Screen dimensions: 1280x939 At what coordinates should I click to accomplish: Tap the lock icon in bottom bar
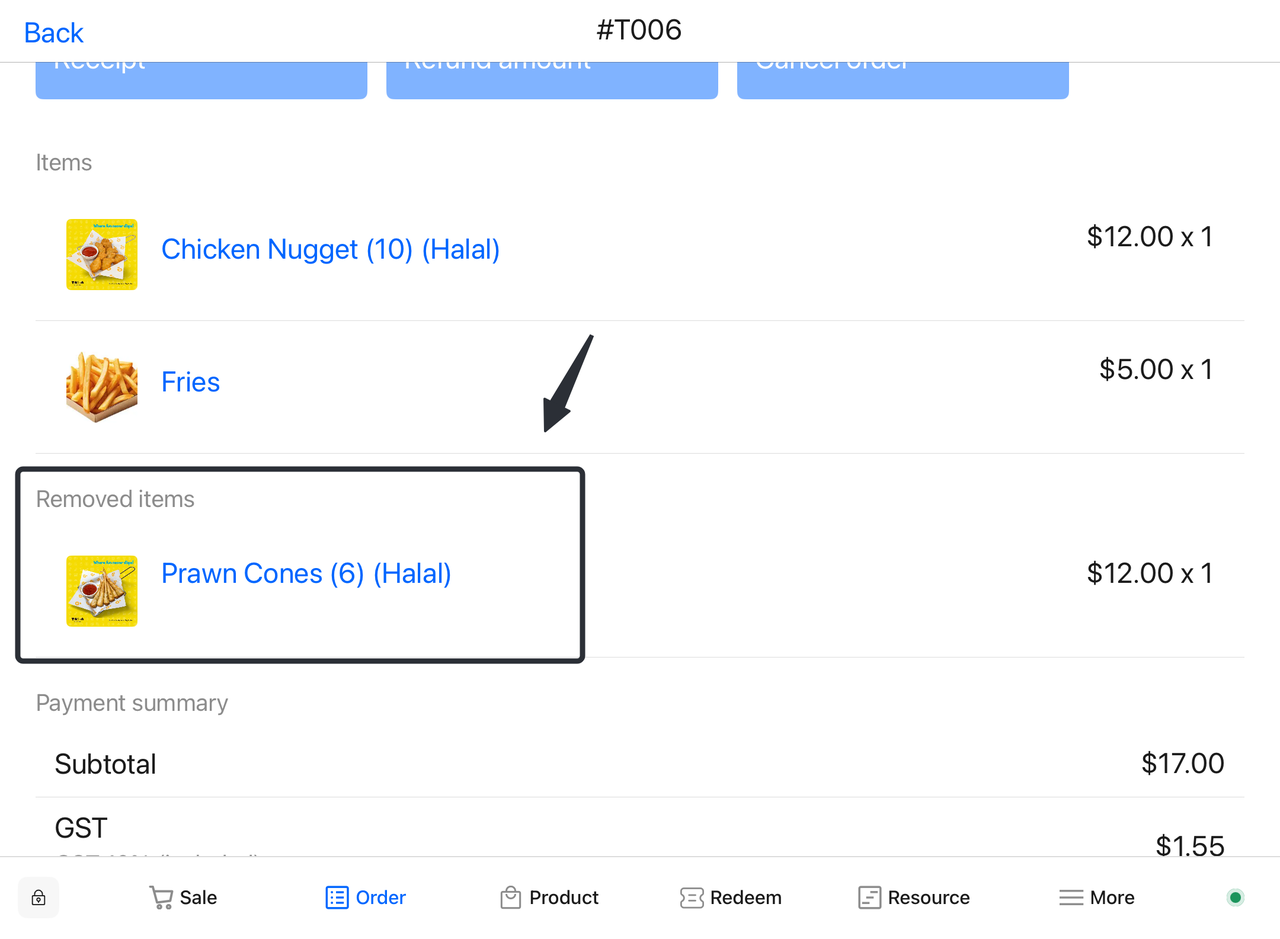click(38, 897)
